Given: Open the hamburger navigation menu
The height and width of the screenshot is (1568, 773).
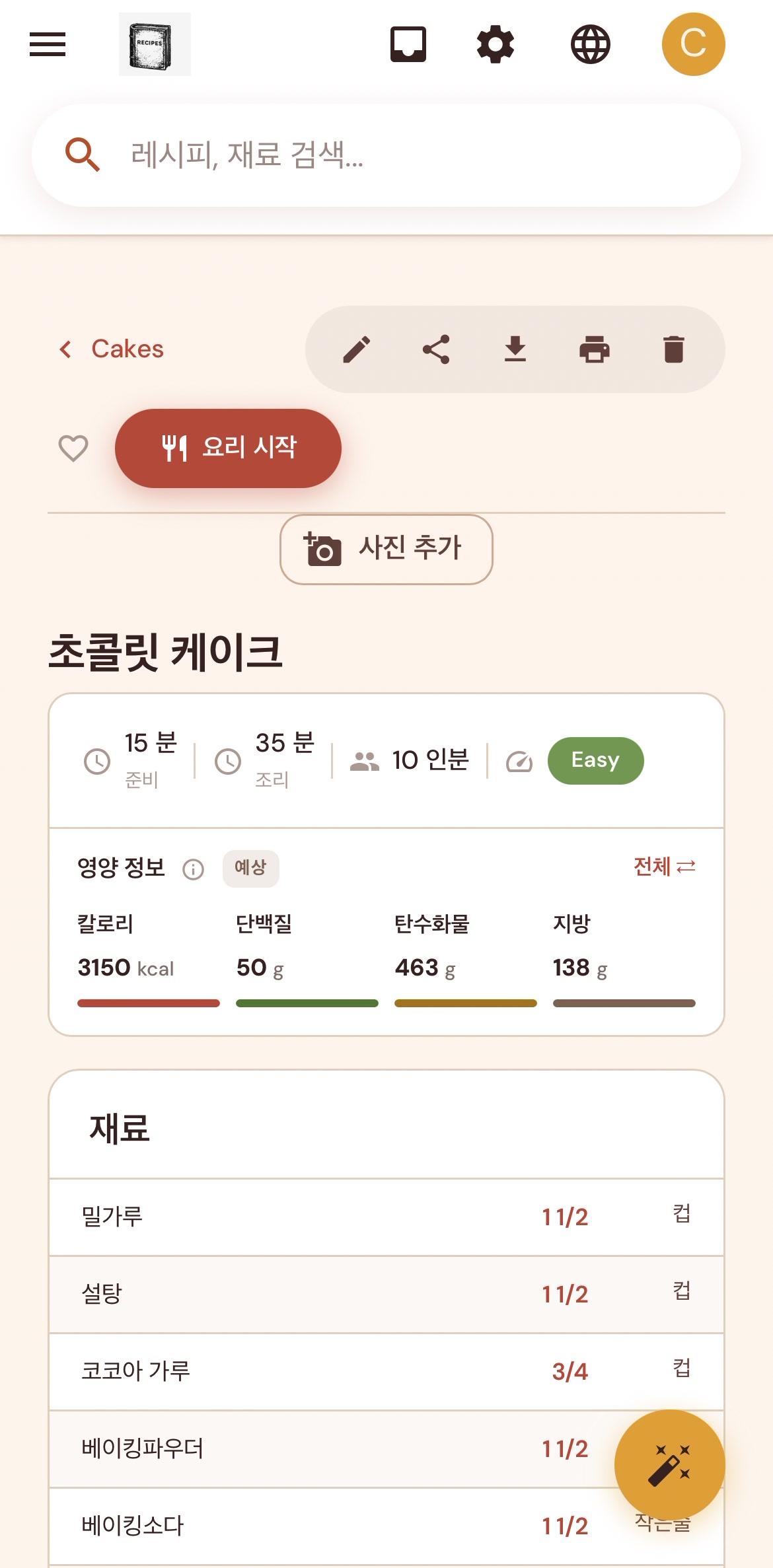Looking at the screenshot, I should tap(48, 44).
